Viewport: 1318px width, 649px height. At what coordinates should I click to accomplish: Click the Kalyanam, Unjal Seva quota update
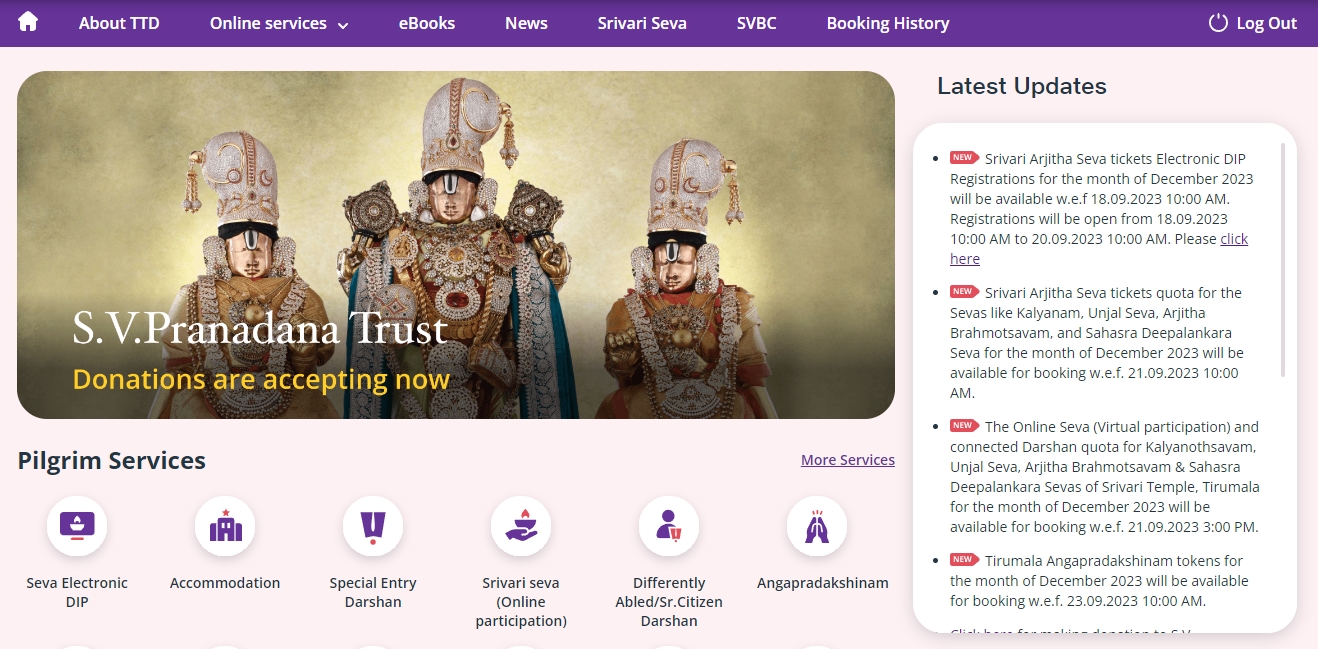(x=1098, y=343)
